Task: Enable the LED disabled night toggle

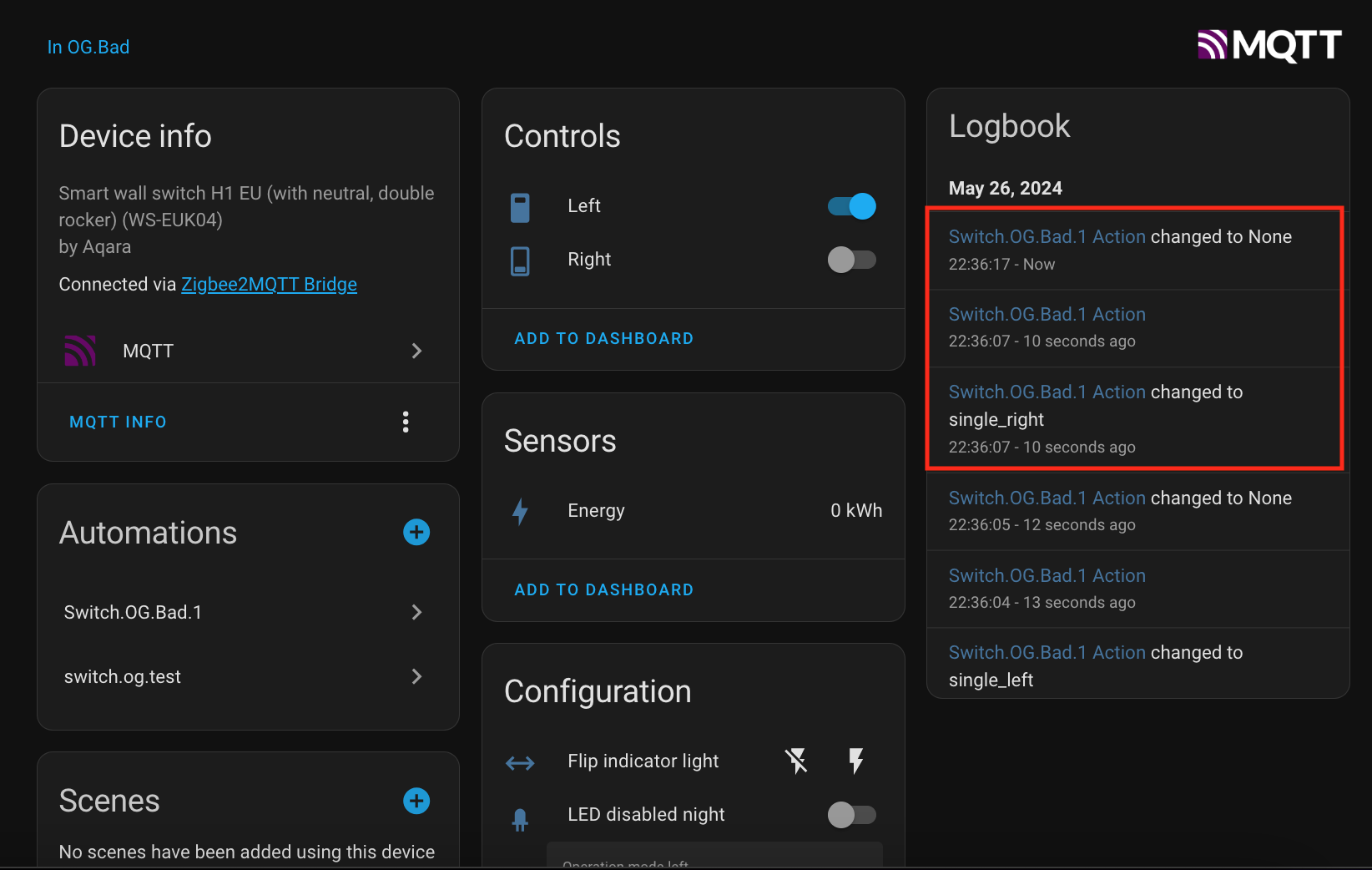Action: coord(851,814)
